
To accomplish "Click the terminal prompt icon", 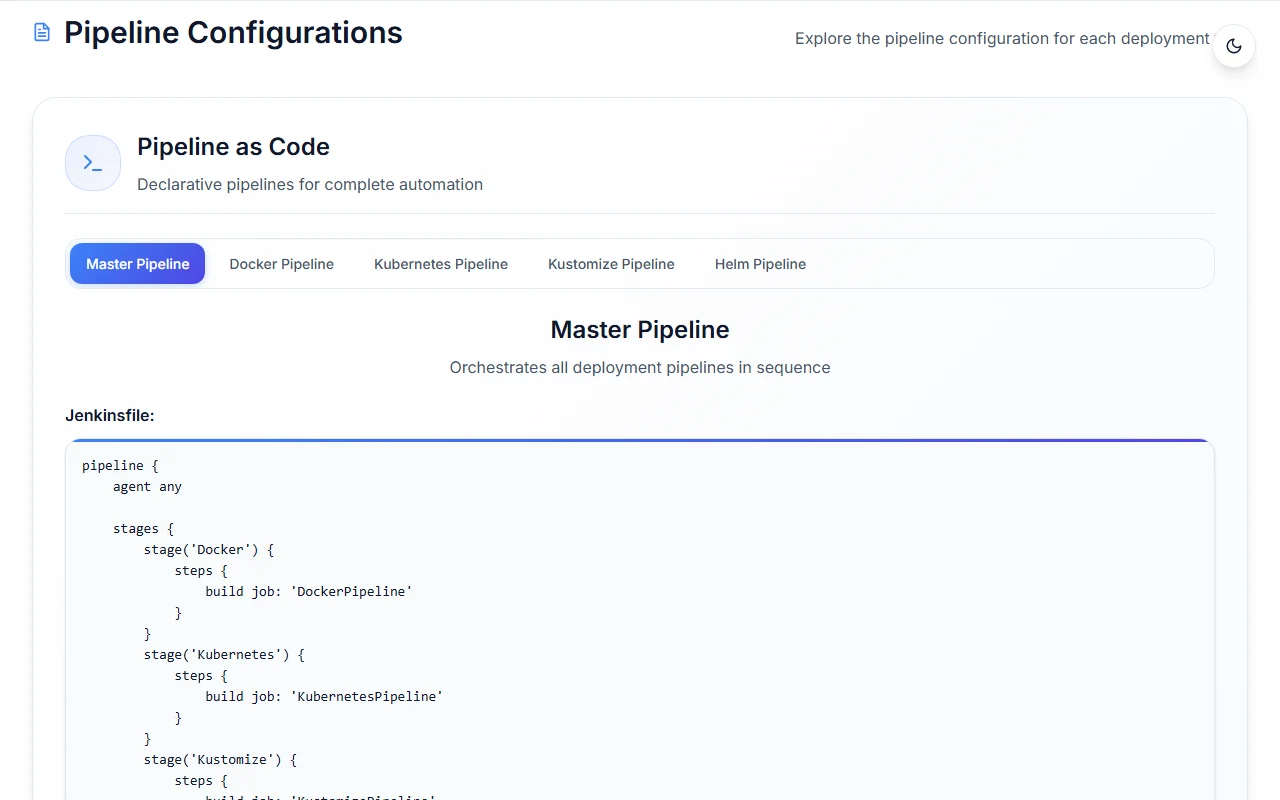I will point(93,163).
